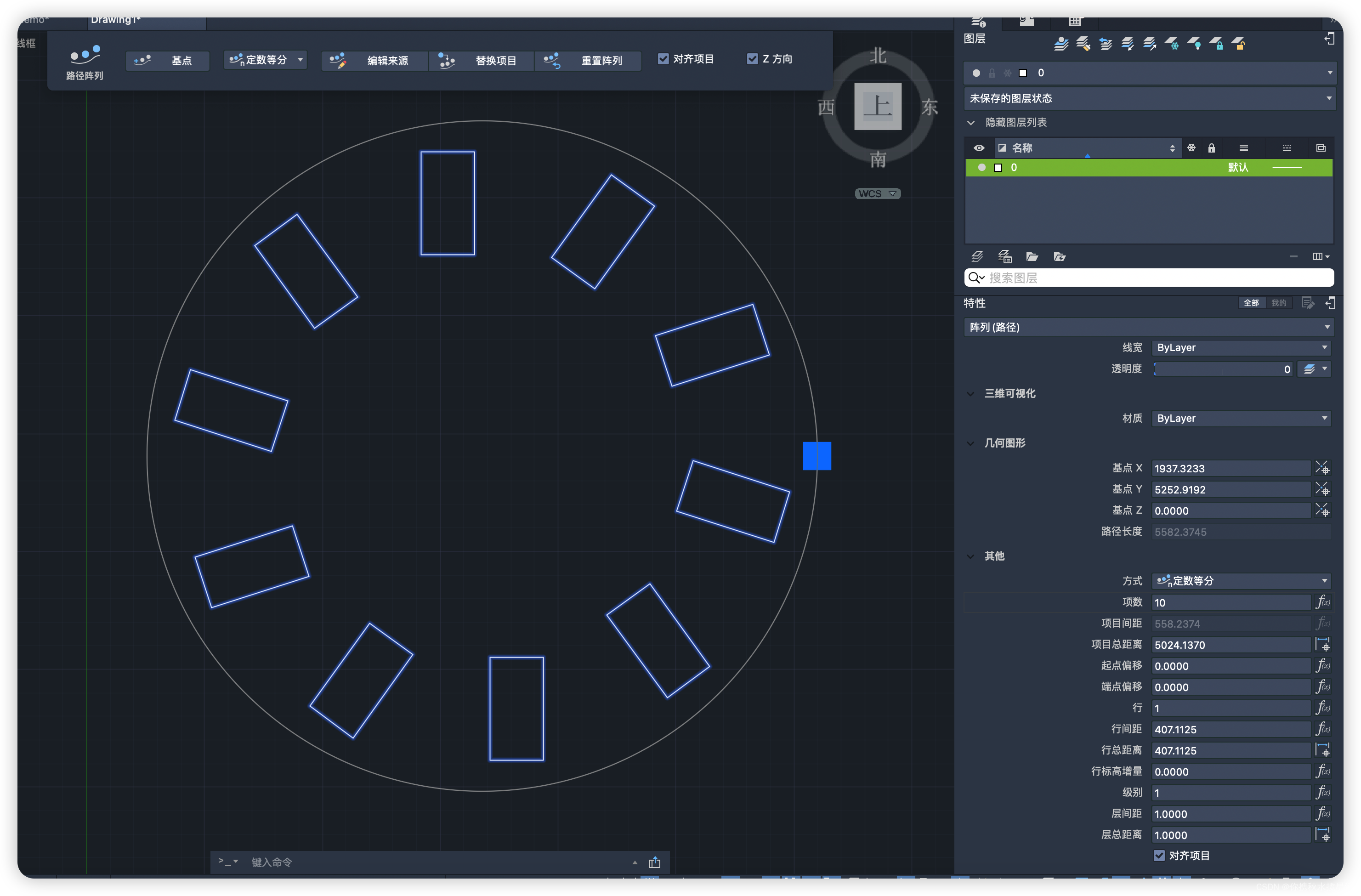1361x896 pixels.
Task: Click the lock column icon in layer header
Action: (1211, 148)
